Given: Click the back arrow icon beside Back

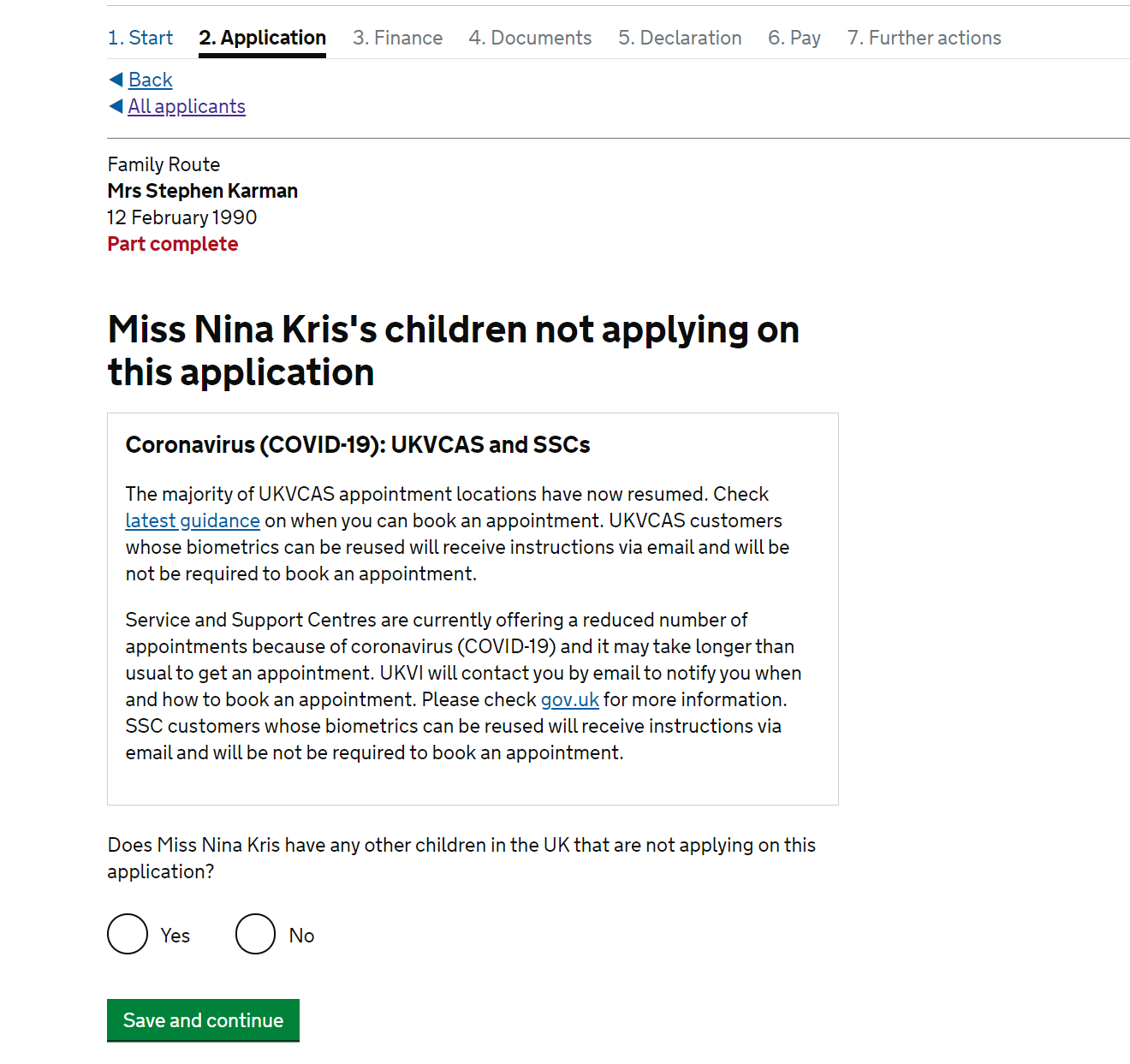Looking at the screenshot, I should 116,80.
